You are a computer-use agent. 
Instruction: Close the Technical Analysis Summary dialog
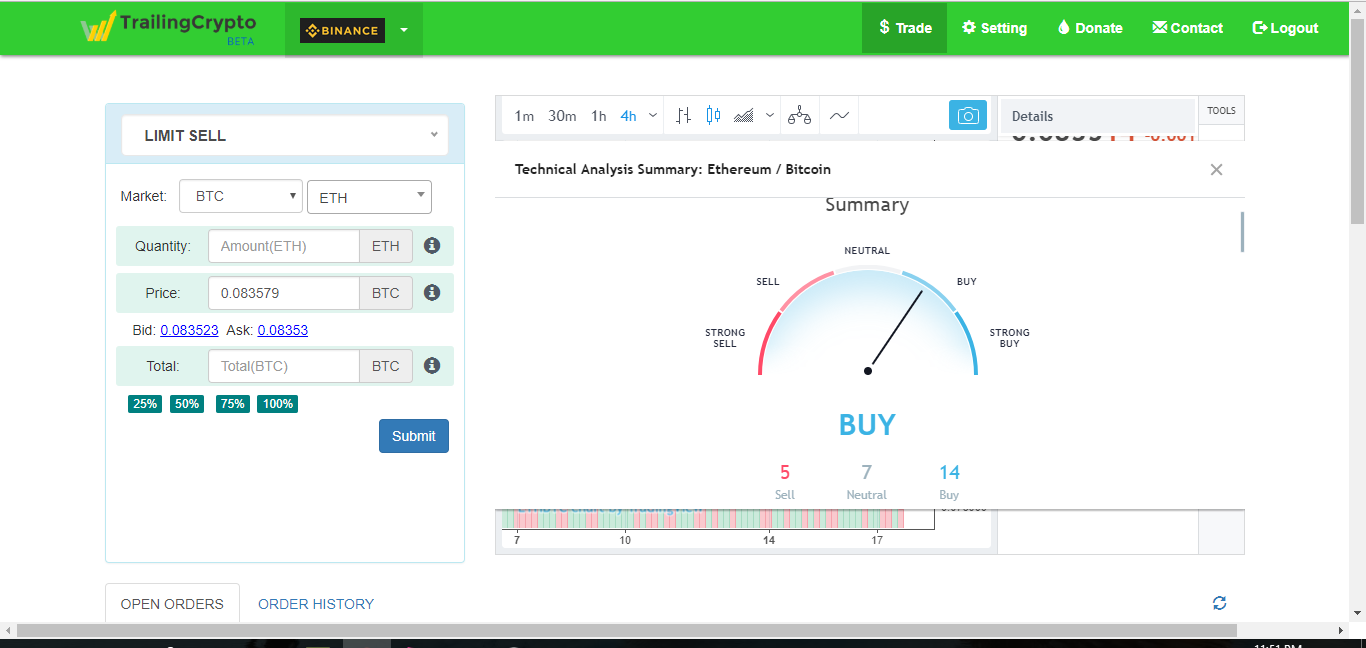1216,170
